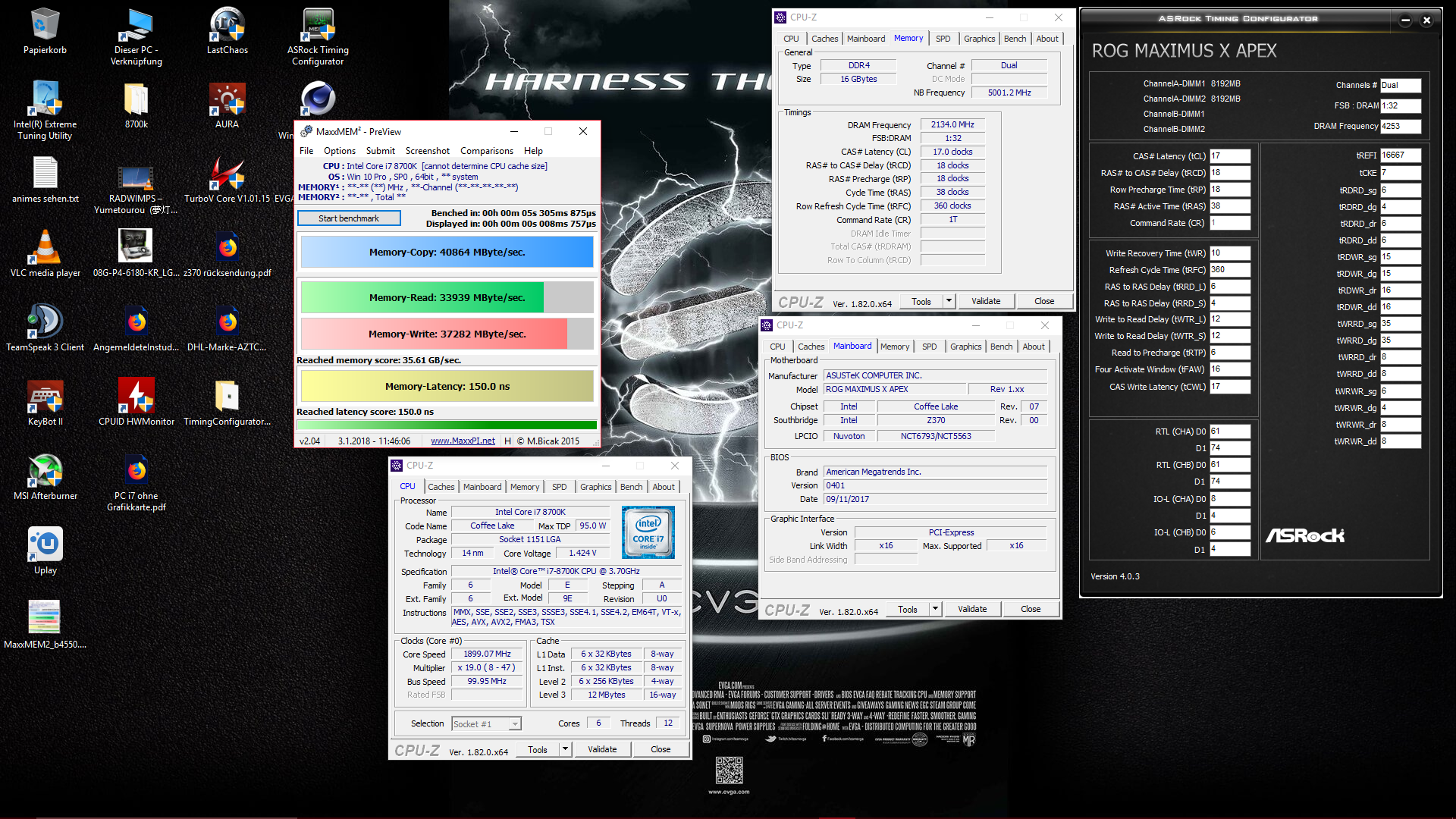Image resolution: width=1456 pixels, height=819 pixels.
Task: Open Submit menu in MaxxMEM
Action: click(381, 151)
